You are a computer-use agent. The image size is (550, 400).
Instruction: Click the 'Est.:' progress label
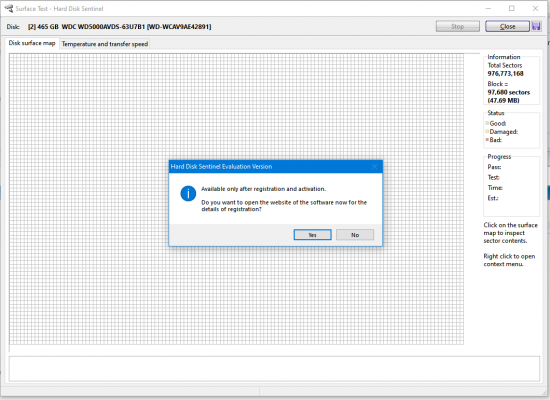pos(493,198)
